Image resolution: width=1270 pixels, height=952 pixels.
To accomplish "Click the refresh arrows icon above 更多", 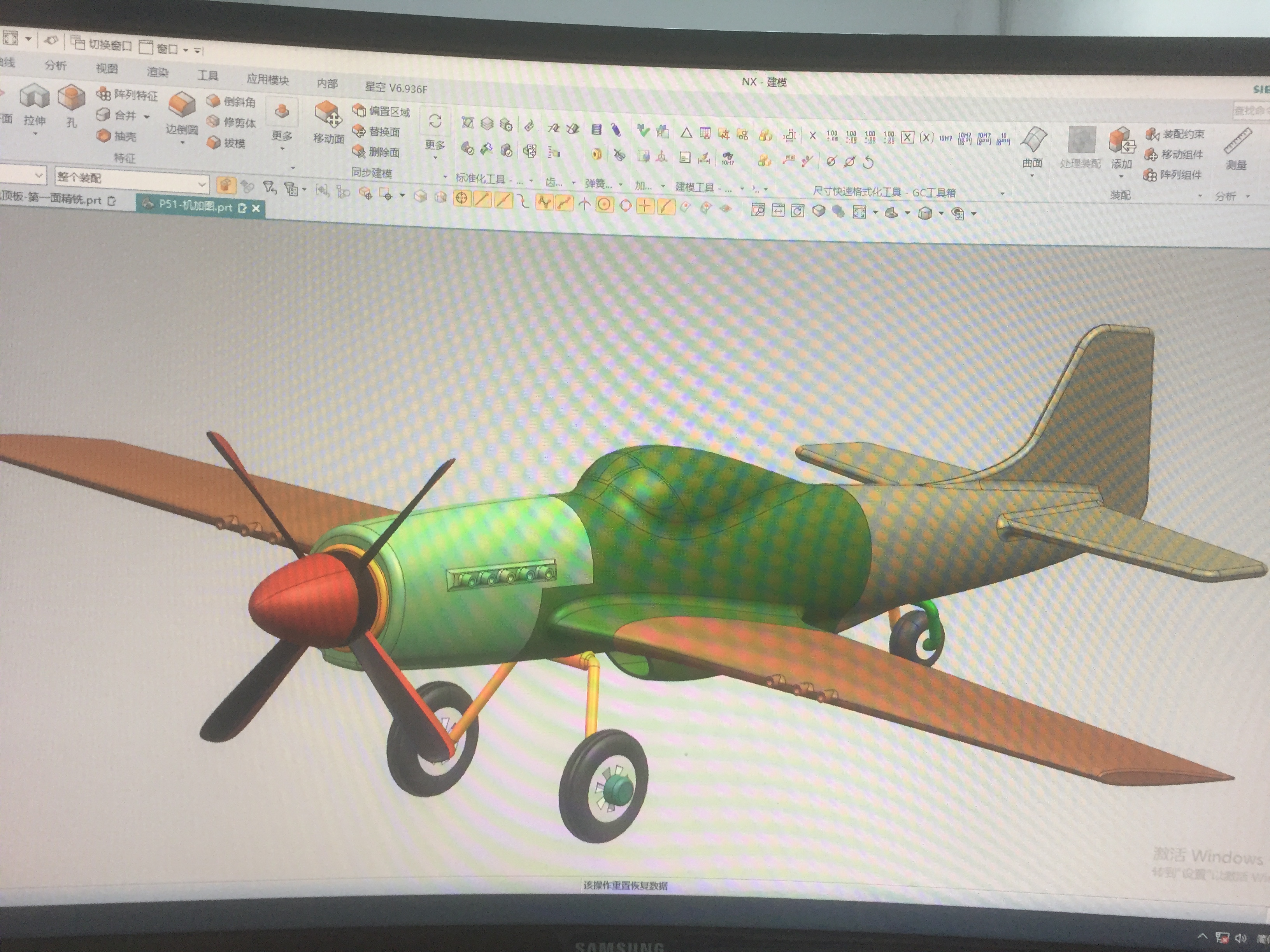I will point(435,121).
